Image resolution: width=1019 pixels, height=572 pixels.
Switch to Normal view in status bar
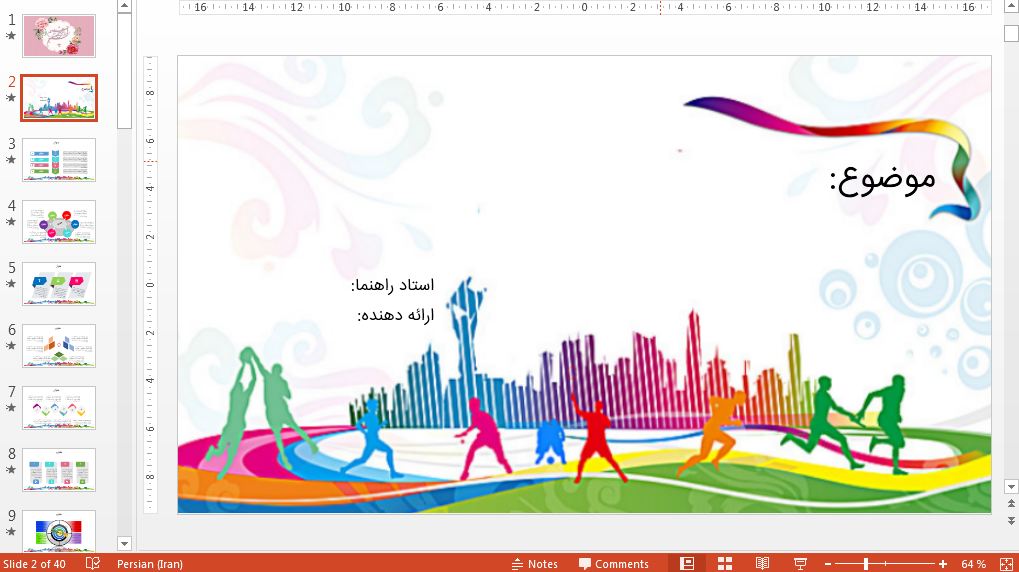(x=687, y=564)
